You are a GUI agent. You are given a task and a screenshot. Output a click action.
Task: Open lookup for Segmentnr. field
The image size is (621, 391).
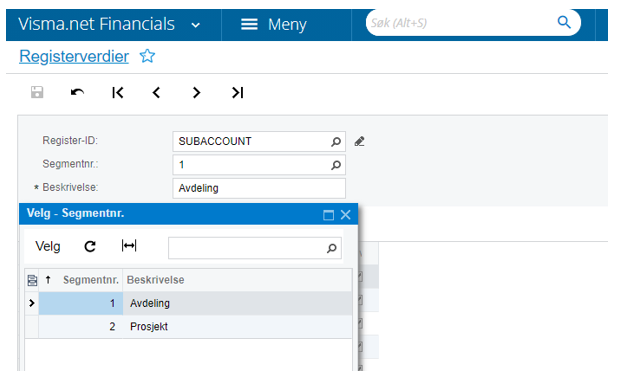336,165
